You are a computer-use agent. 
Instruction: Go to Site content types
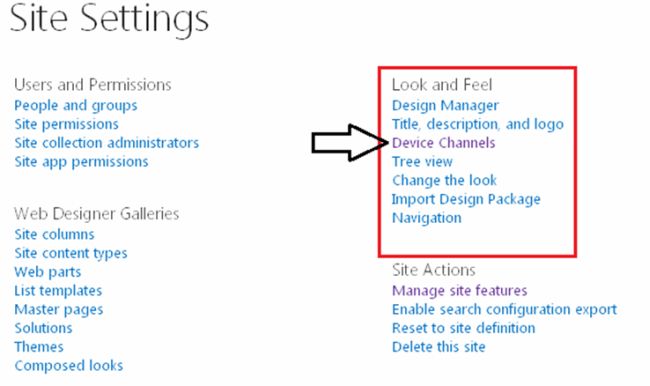pos(70,253)
